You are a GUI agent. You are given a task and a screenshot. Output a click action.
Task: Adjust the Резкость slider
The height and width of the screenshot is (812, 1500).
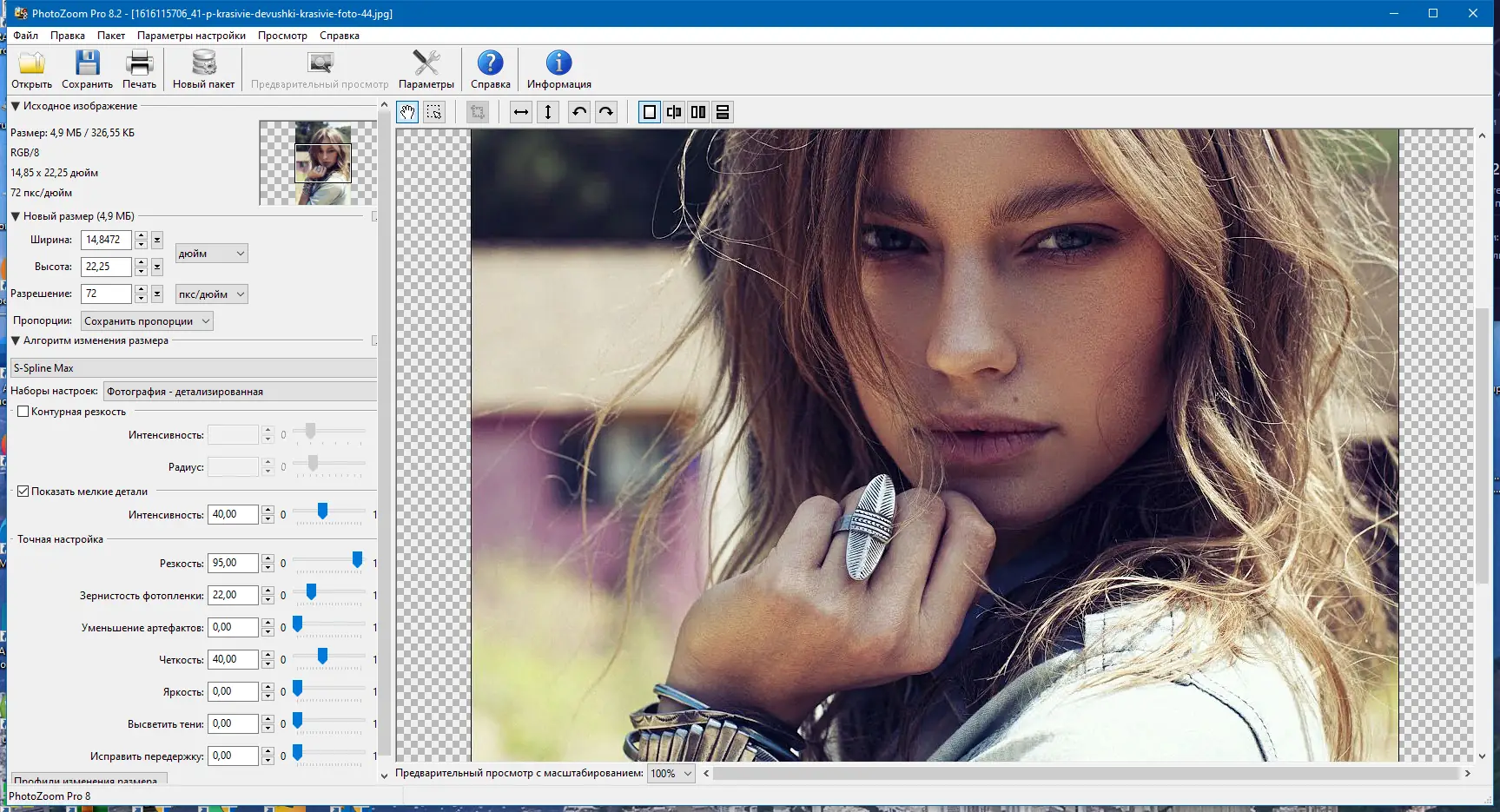(x=357, y=561)
